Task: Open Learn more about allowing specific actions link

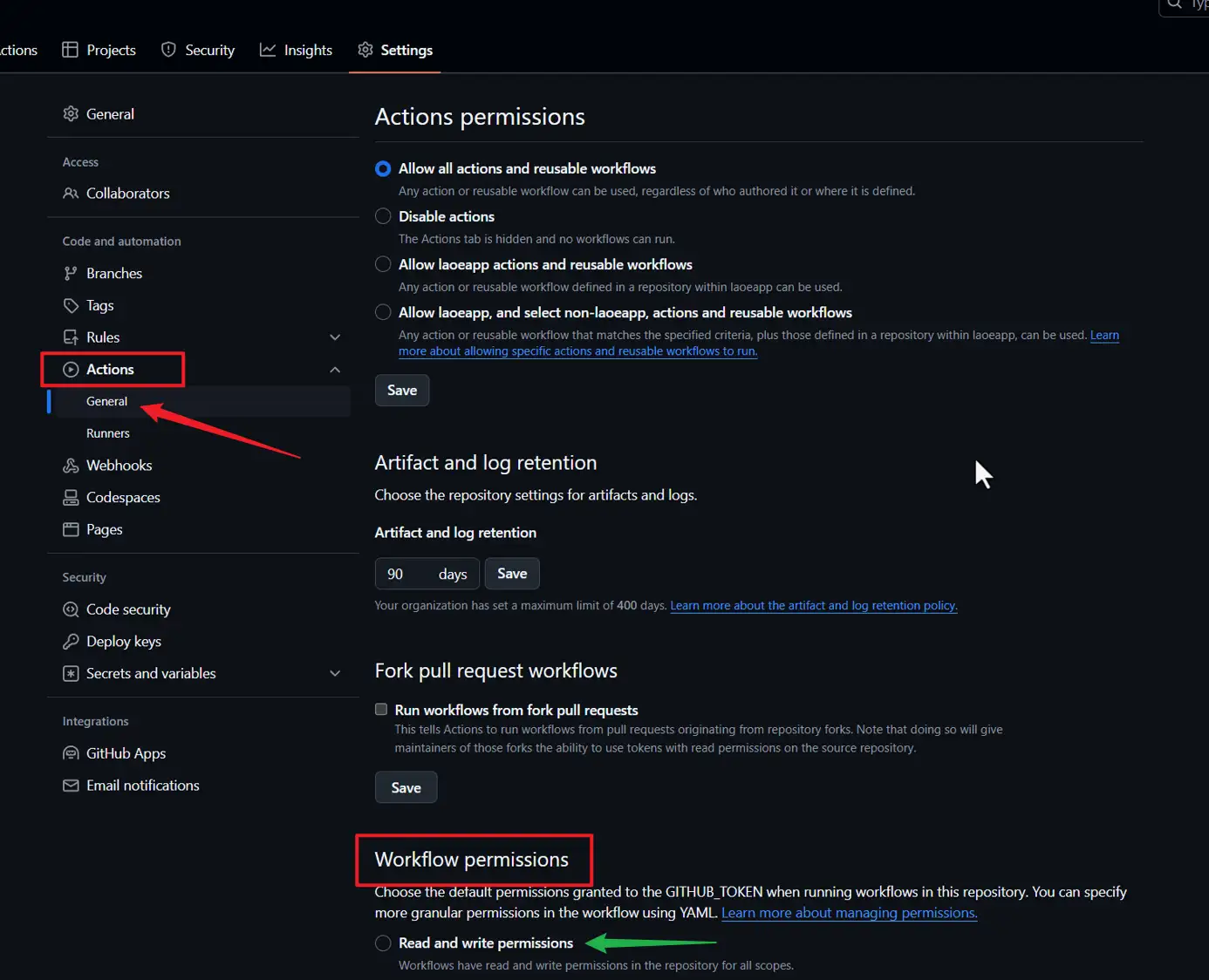Action: coord(577,351)
